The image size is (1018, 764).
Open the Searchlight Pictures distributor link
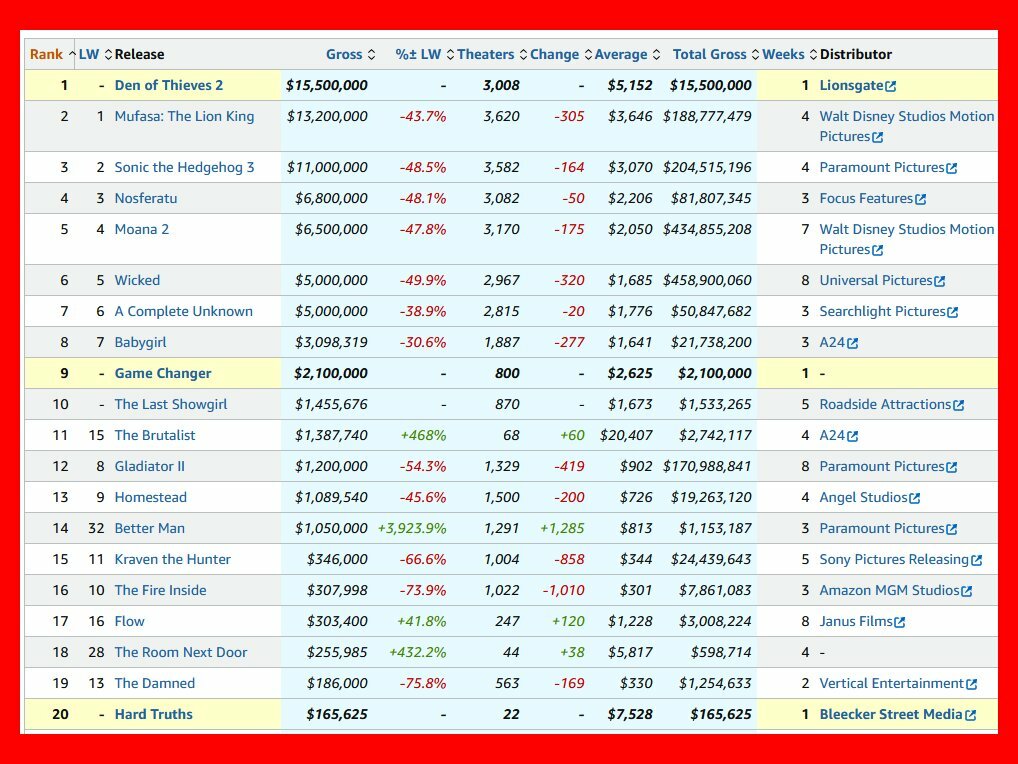click(882, 312)
